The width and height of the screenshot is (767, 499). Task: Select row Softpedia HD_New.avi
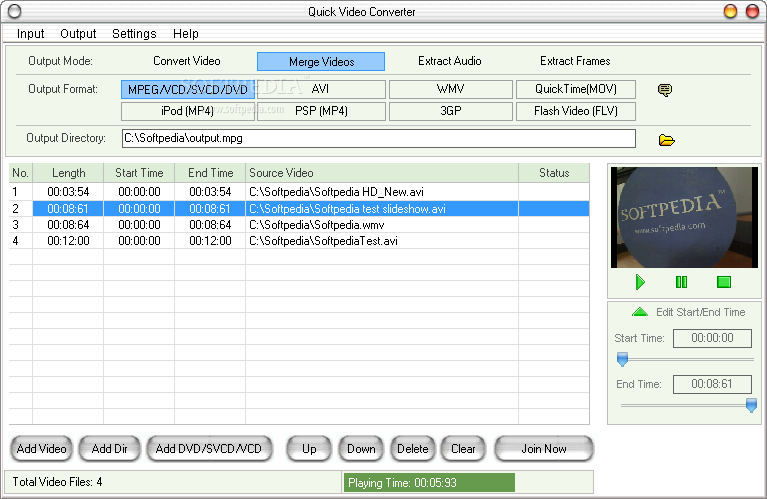[x=299, y=192]
